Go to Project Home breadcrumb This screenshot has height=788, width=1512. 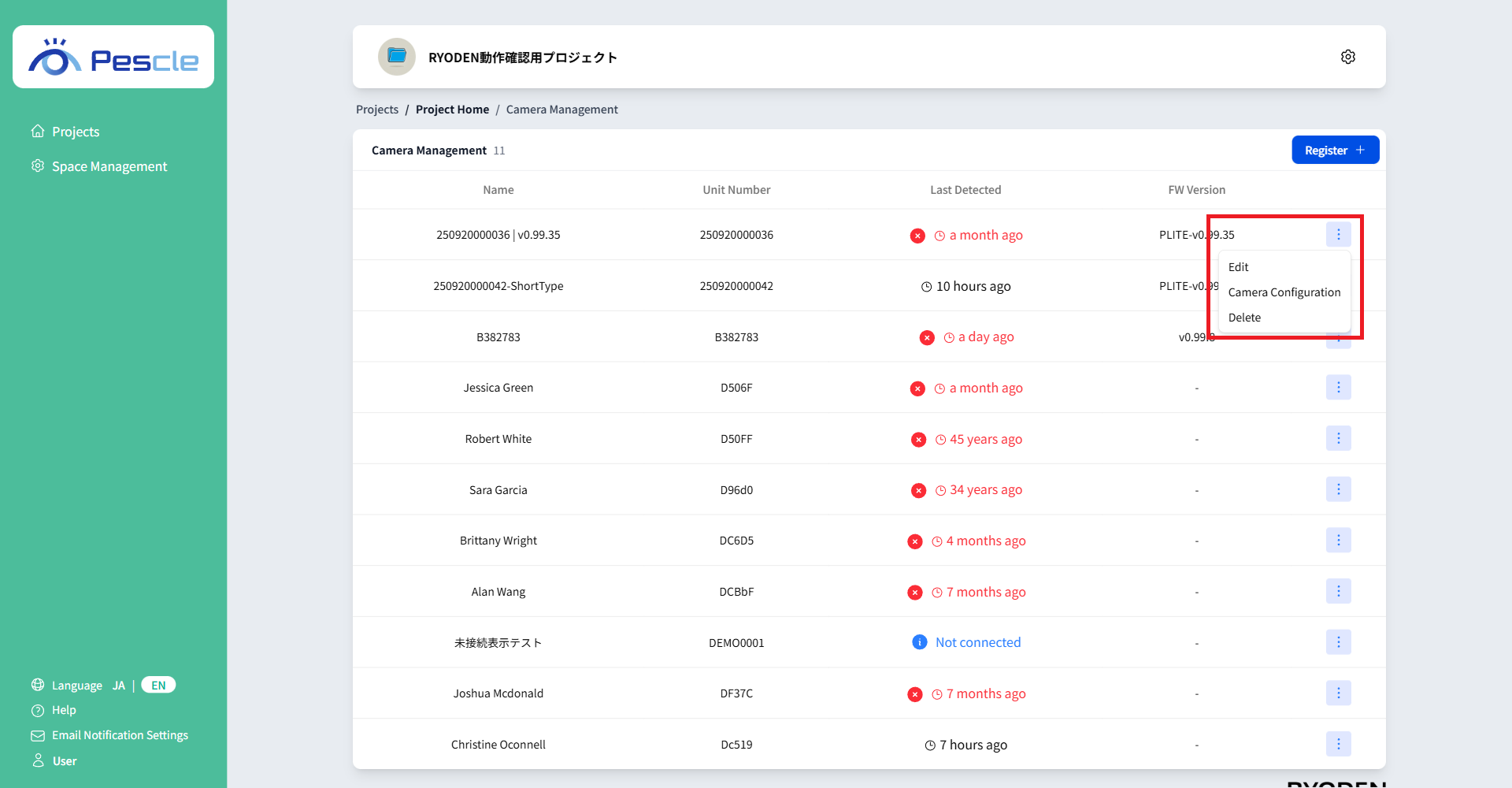(452, 110)
